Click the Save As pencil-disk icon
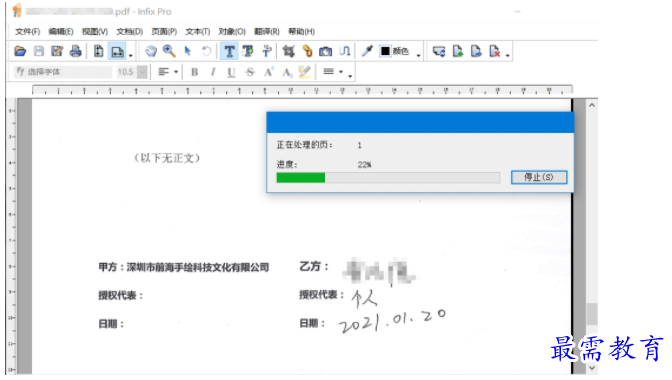The image size is (672, 380). (x=57, y=51)
